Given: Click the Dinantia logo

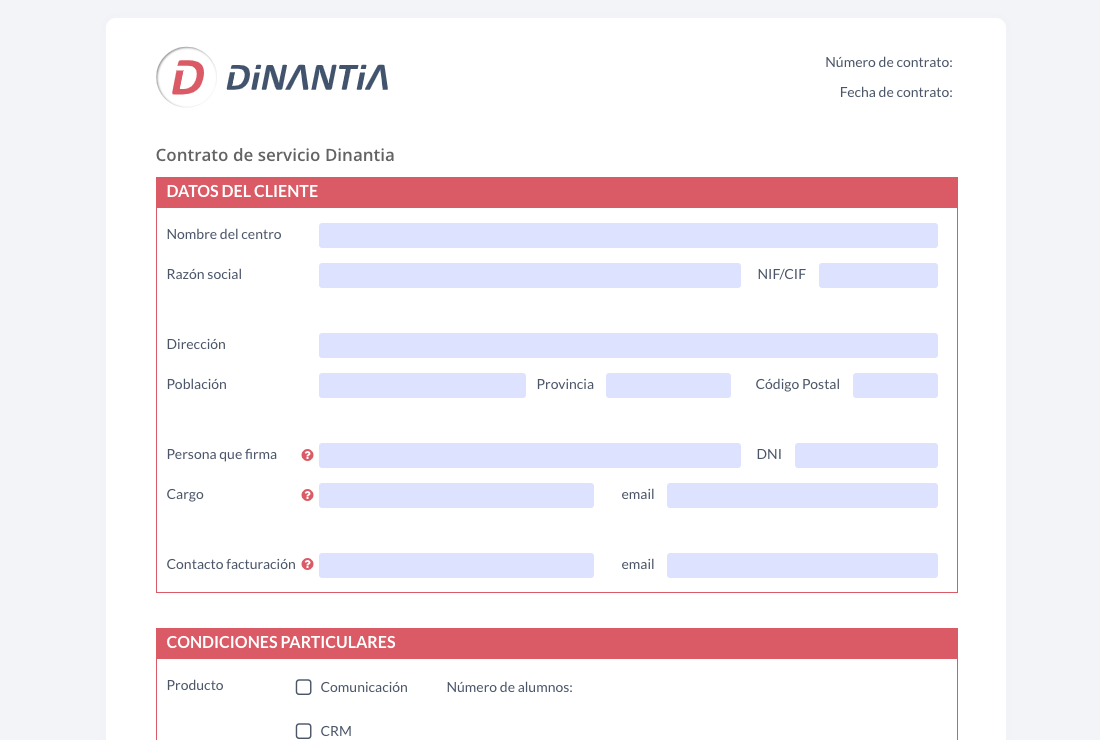Looking at the screenshot, I should click(272, 77).
